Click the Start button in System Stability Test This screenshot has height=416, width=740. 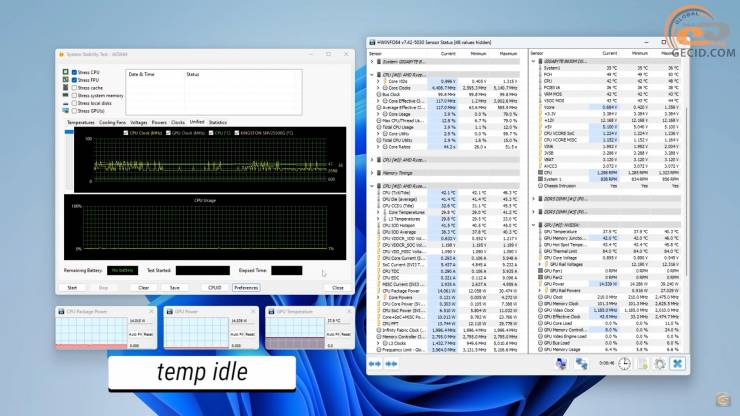coord(72,288)
